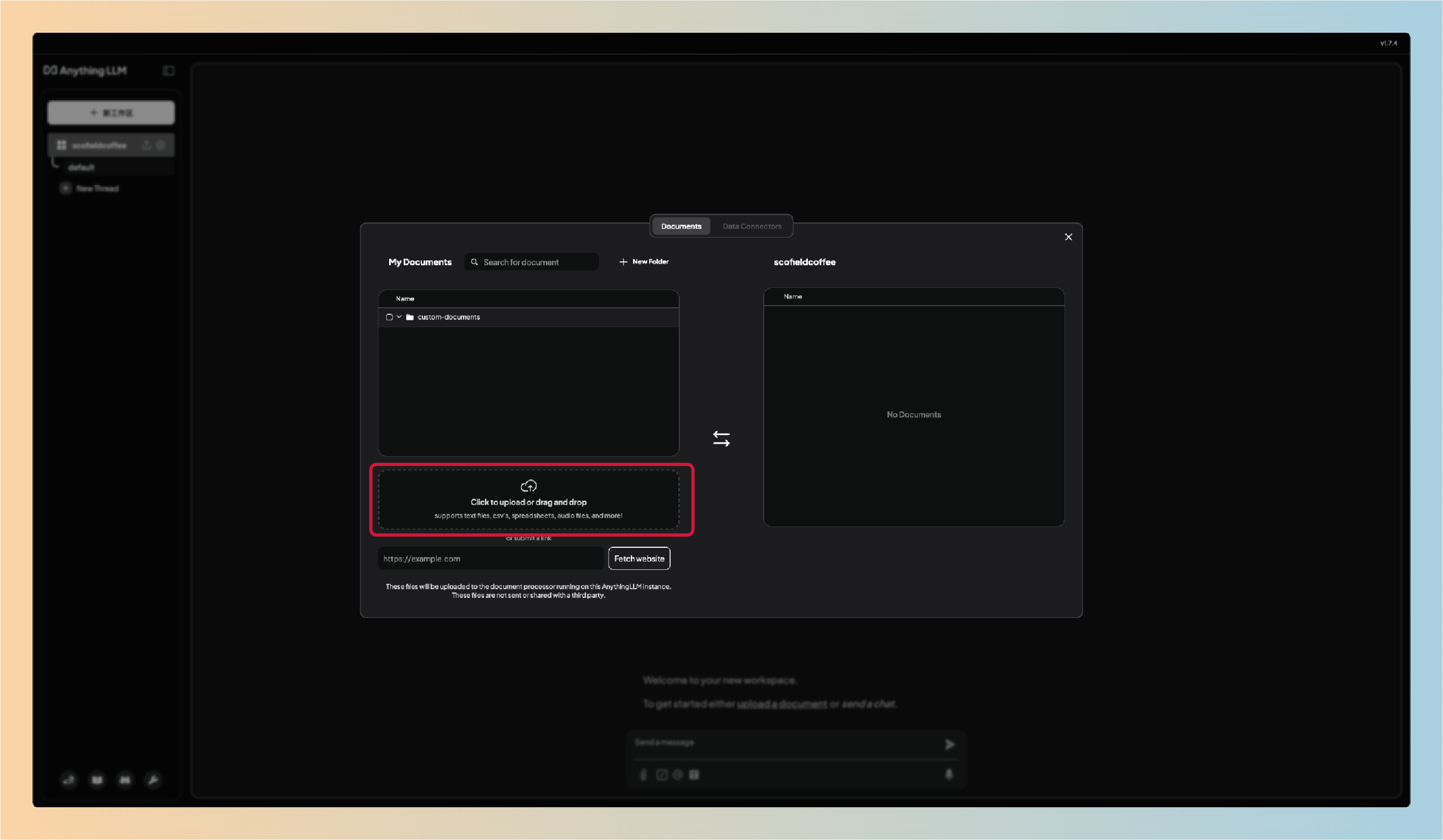Click the wrench settings icon in sidebar footer

[x=153, y=779]
